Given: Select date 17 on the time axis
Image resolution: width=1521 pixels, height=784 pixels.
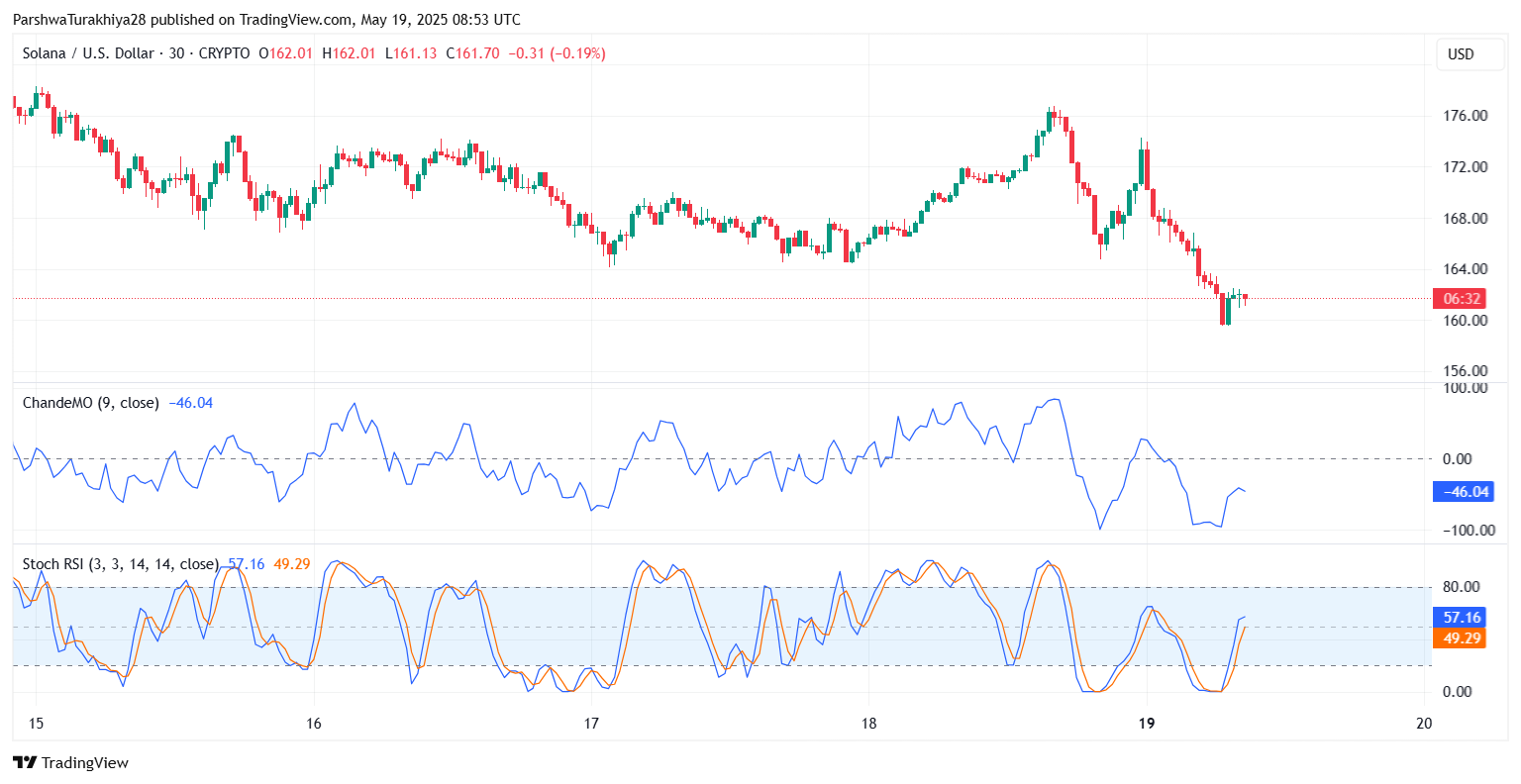Looking at the screenshot, I should [591, 724].
